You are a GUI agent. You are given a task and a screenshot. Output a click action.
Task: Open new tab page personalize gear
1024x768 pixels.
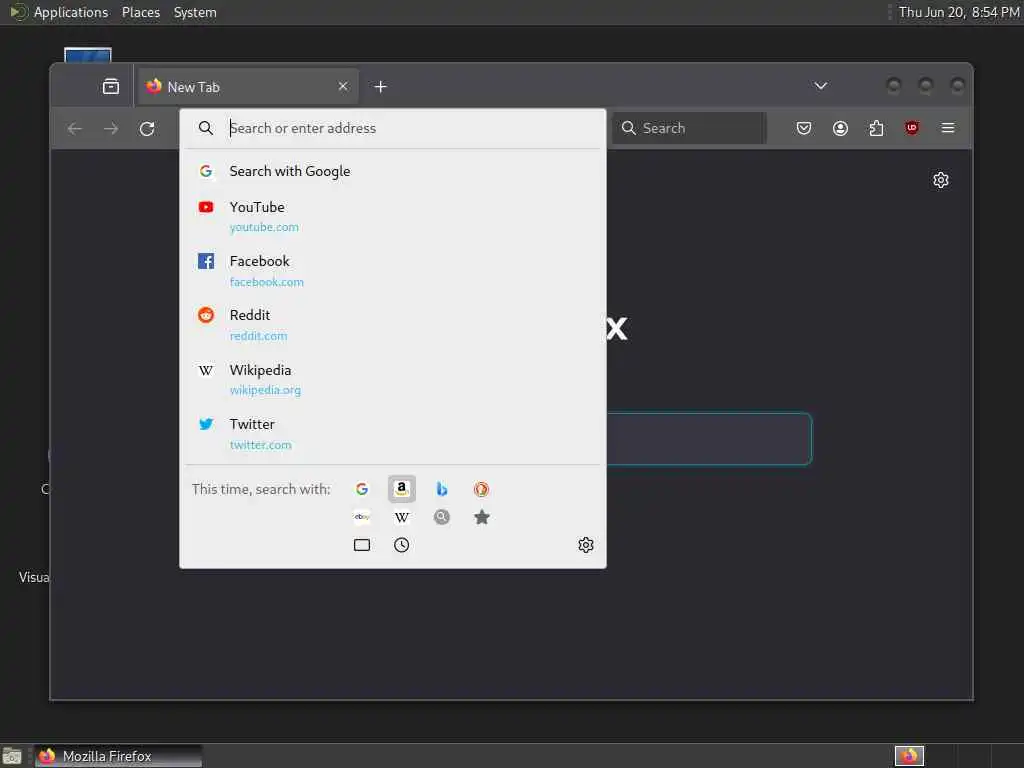pyautogui.click(x=940, y=180)
